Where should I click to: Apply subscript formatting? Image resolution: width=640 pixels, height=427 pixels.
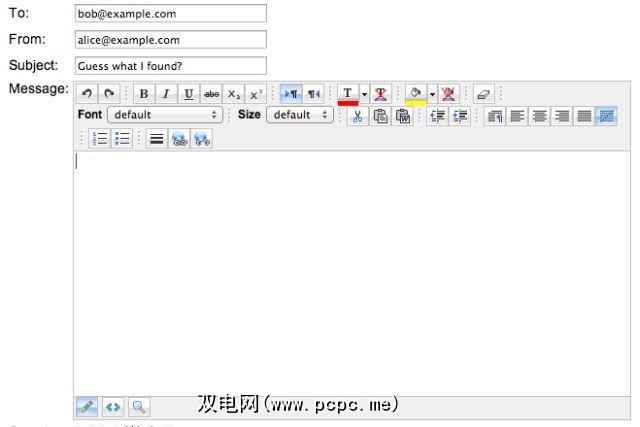(x=233, y=94)
